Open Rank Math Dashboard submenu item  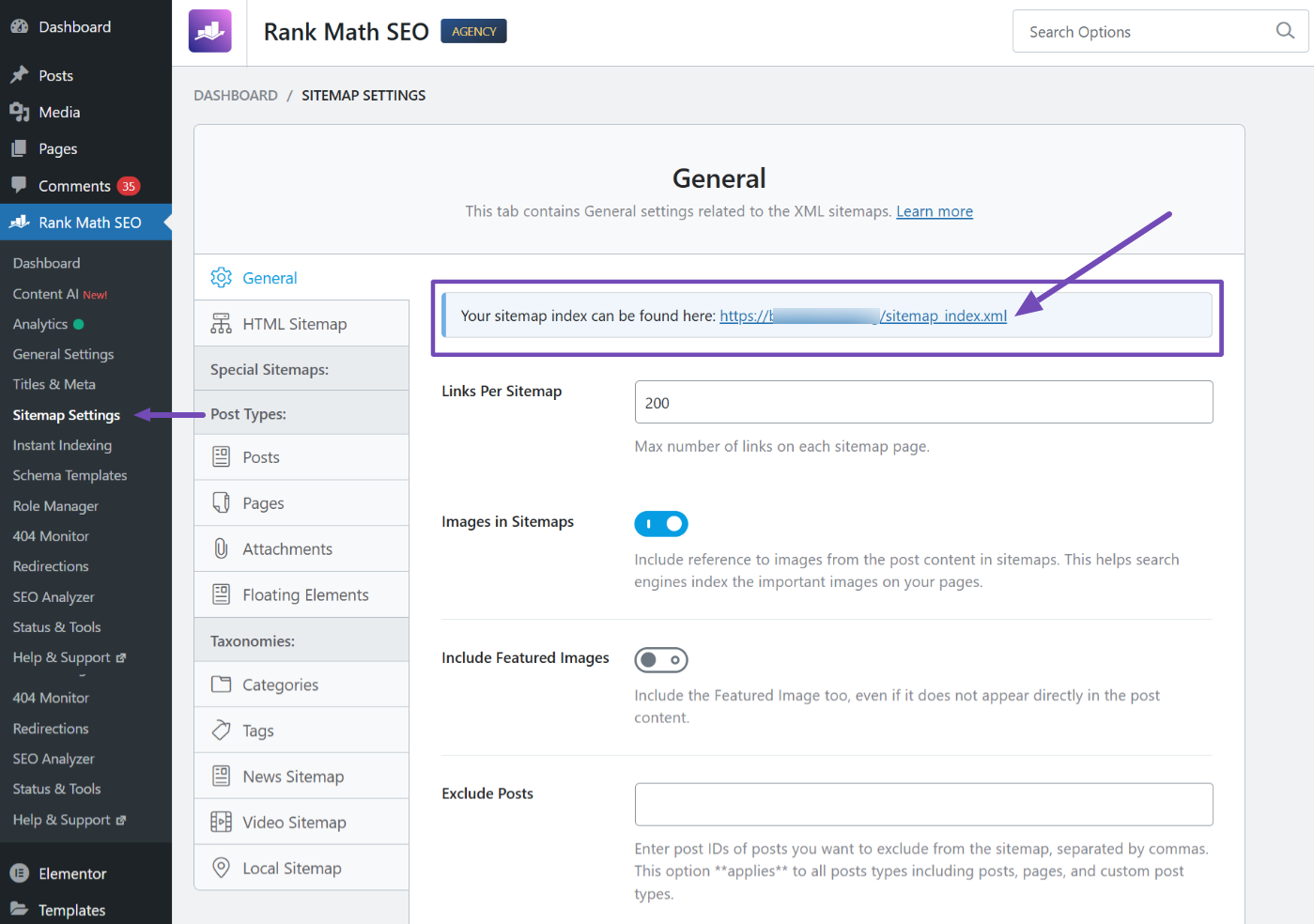coord(46,263)
